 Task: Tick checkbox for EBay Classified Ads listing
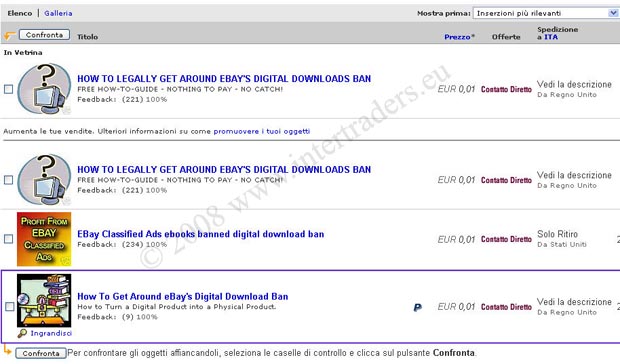8,239
